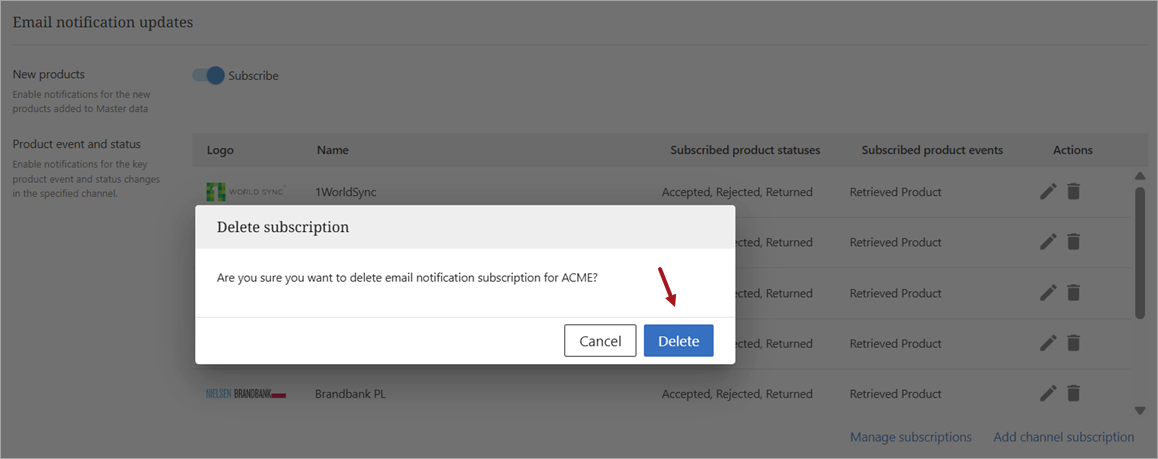Click the pencil icon in the fourth table row
Screen dimensions: 1158x459
1048,343
